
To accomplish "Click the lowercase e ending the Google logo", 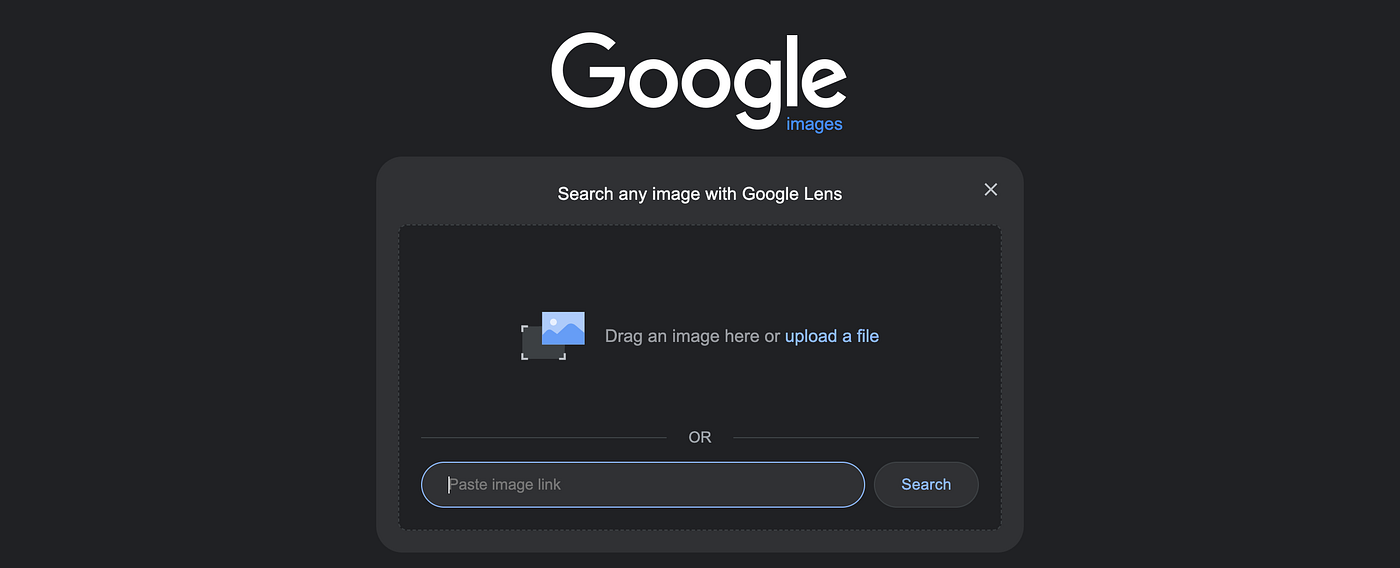I will point(822,82).
